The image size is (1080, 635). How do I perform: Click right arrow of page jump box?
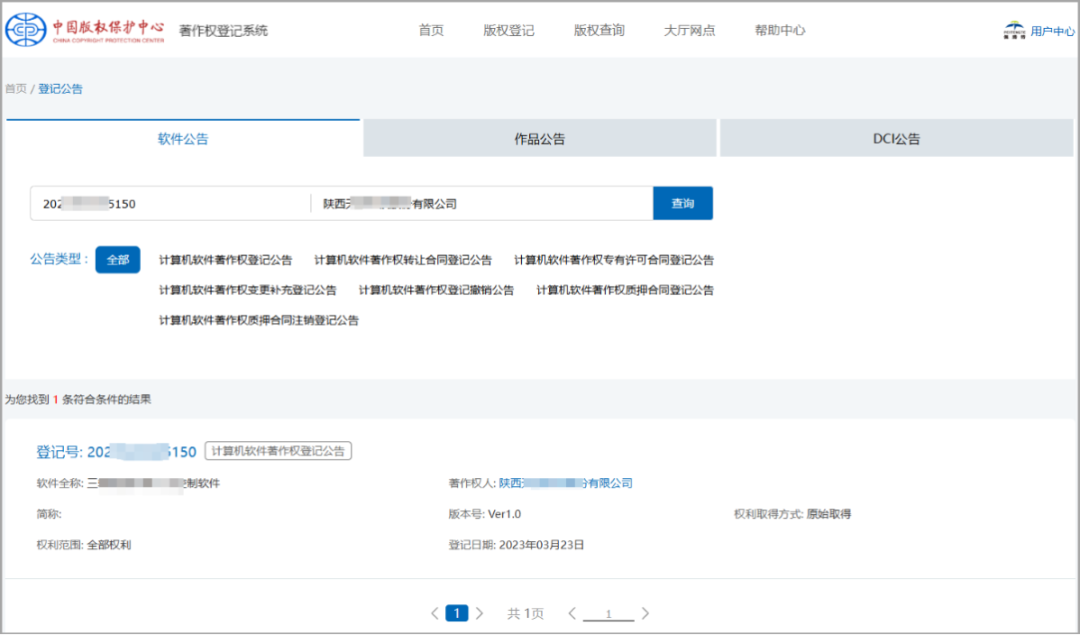(645, 613)
